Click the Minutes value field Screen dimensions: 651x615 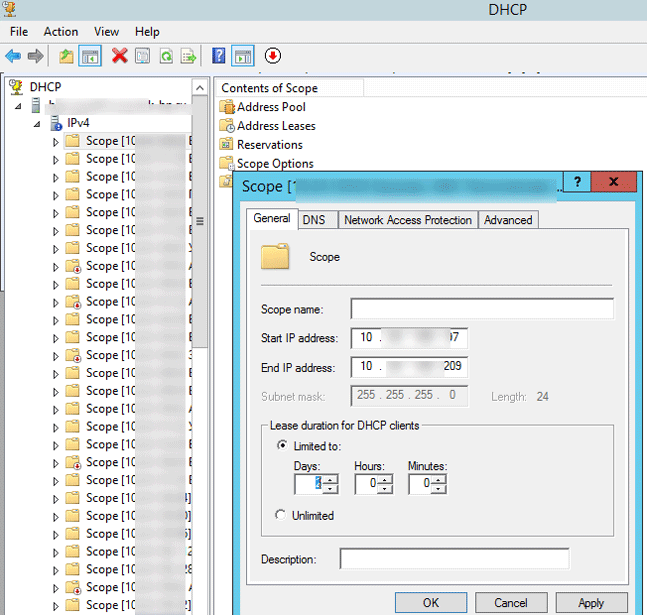click(420, 484)
